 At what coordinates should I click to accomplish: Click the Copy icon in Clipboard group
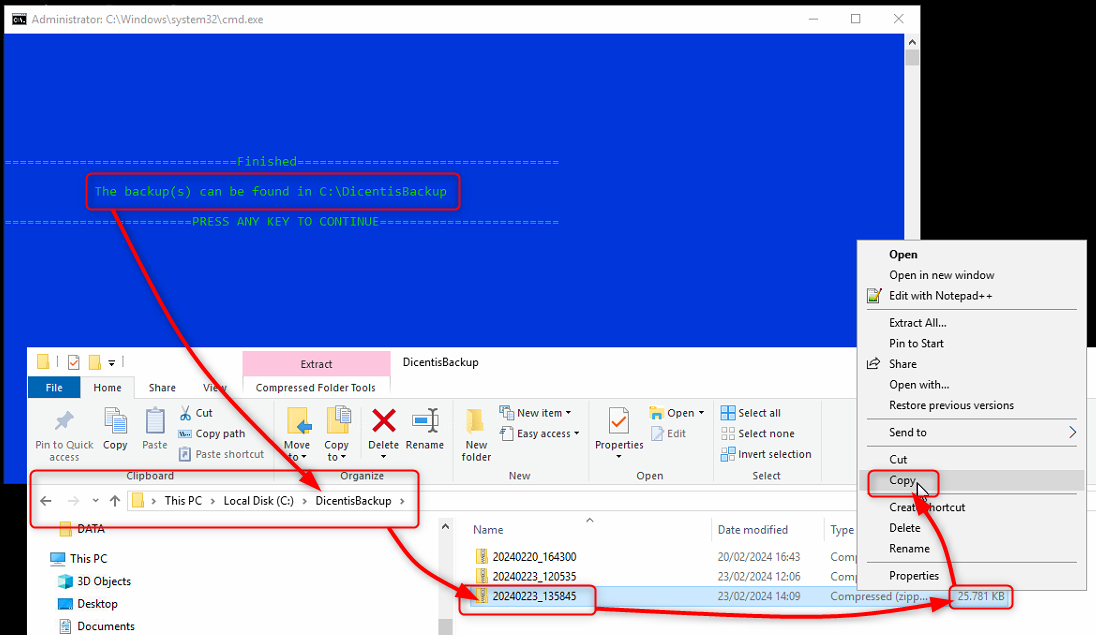tap(115, 421)
